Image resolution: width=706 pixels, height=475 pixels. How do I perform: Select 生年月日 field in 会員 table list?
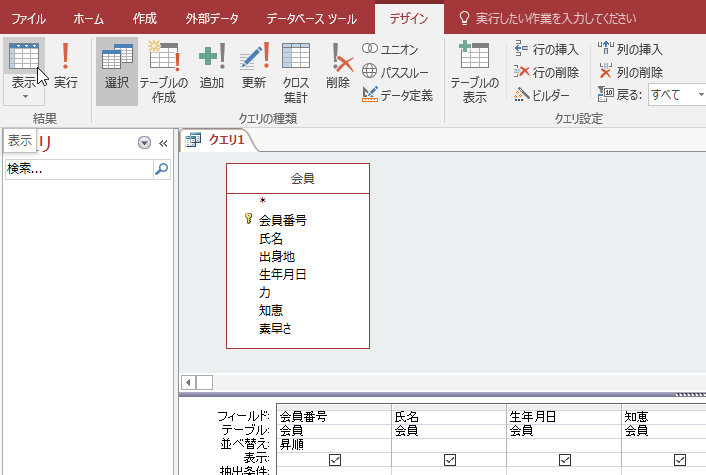[x=283, y=274]
